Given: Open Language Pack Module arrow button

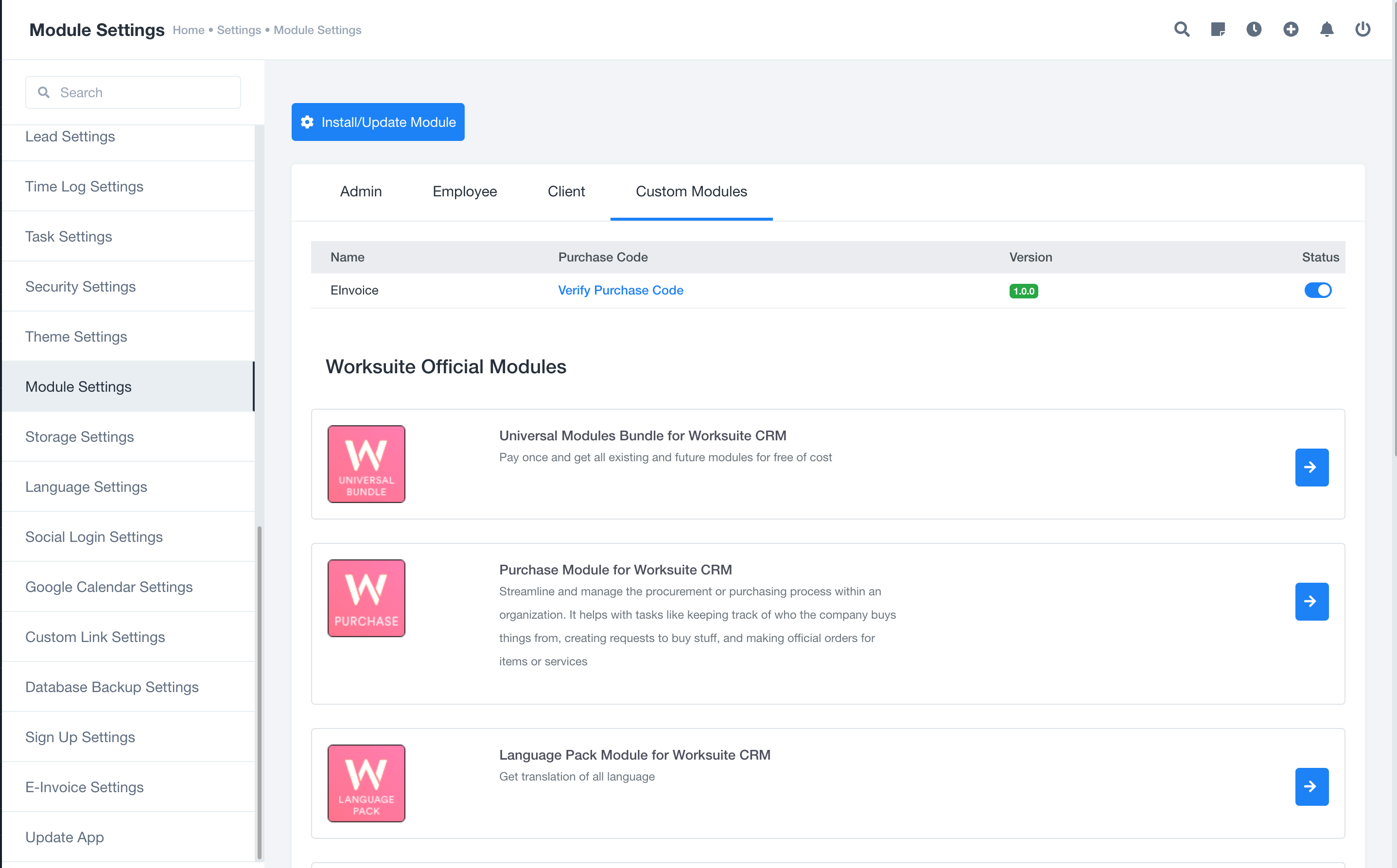Looking at the screenshot, I should pos(1311,786).
